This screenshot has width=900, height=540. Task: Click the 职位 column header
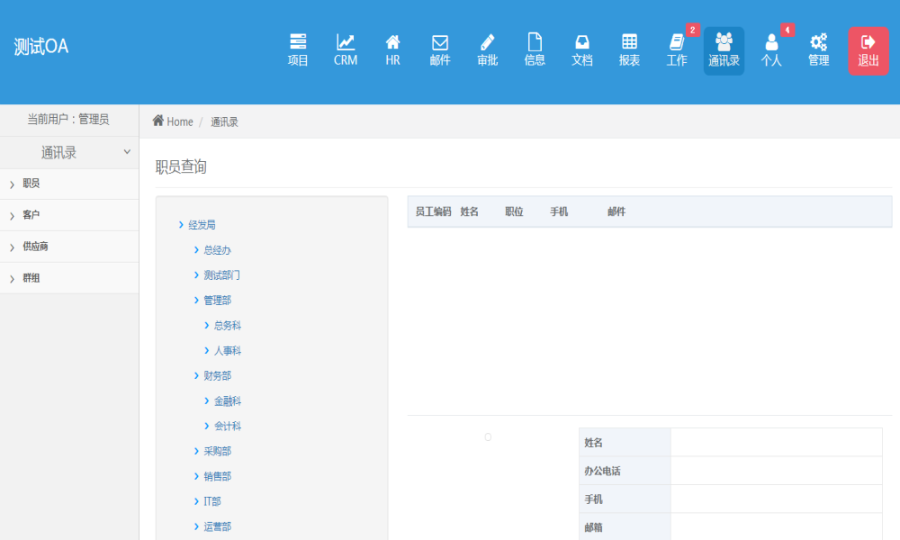point(514,212)
